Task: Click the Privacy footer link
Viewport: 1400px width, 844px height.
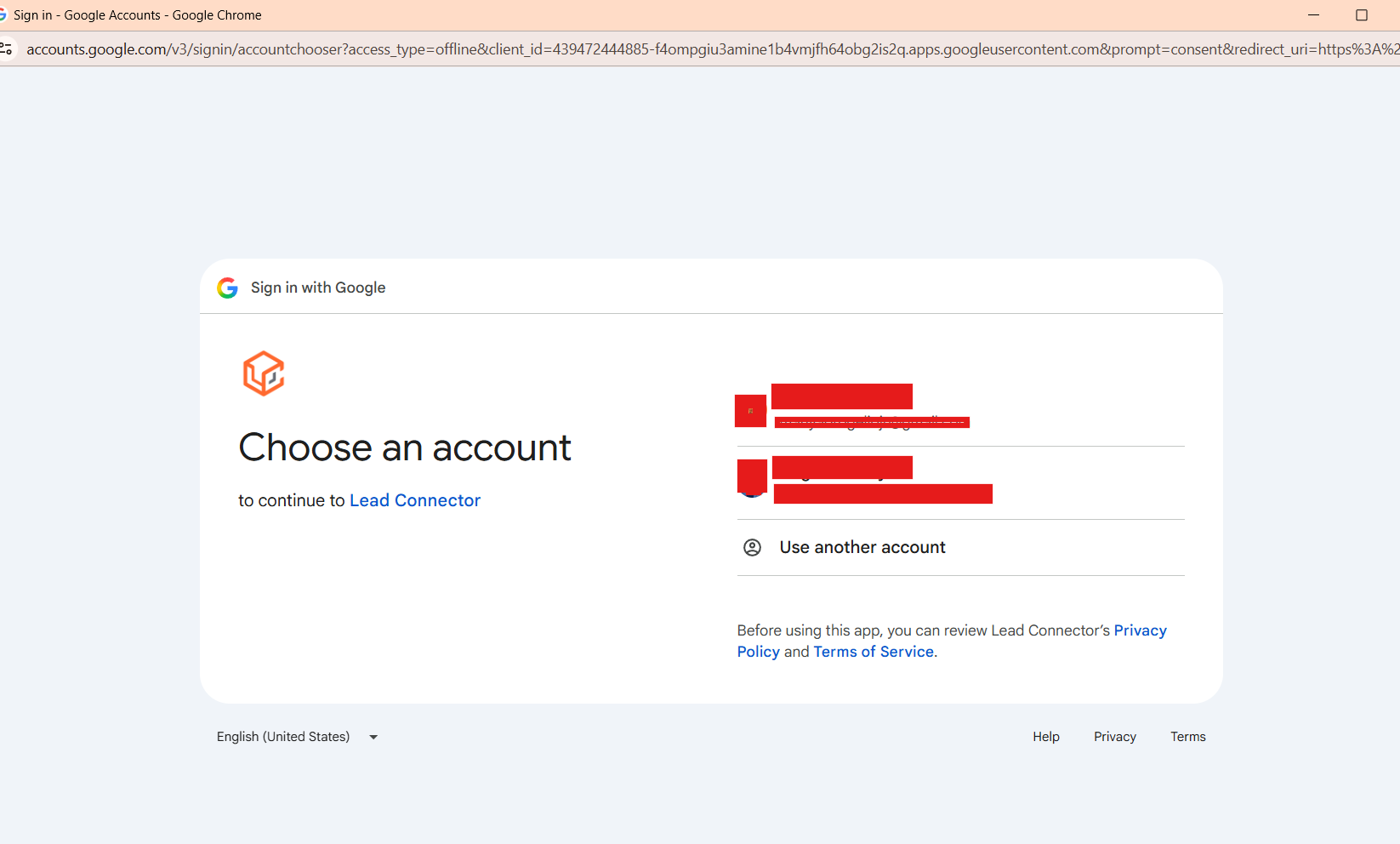Action: pos(1115,737)
